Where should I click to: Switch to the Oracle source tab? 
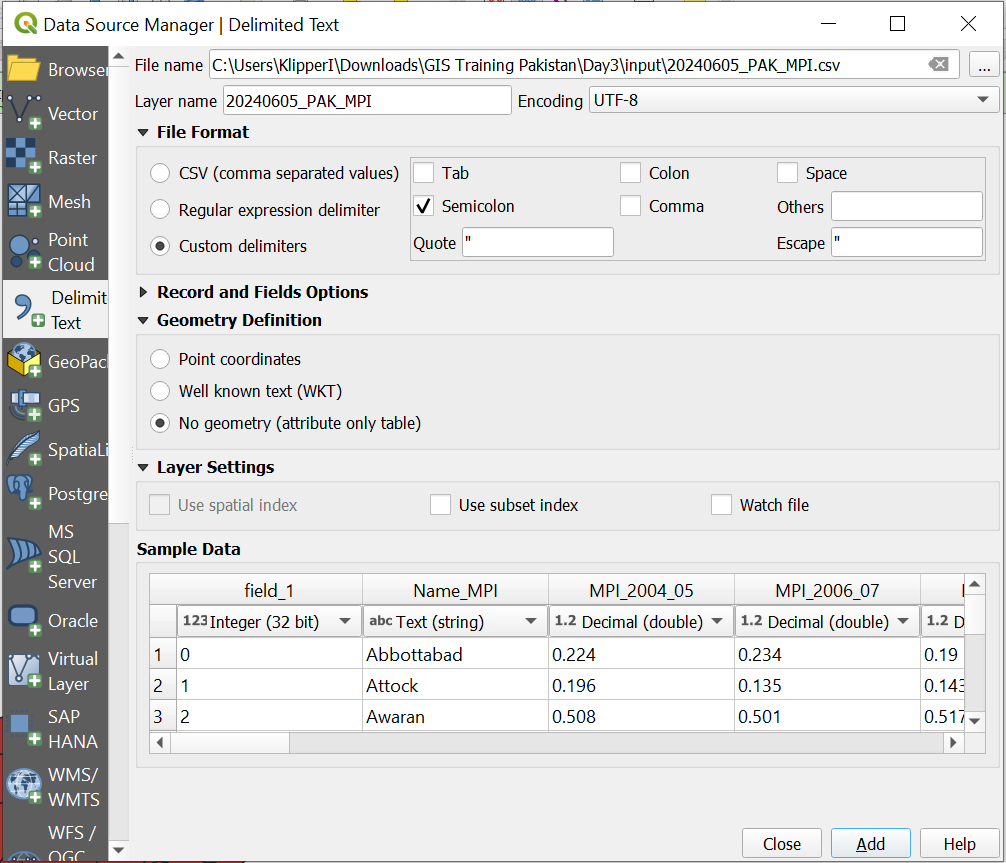click(x=55, y=620)
